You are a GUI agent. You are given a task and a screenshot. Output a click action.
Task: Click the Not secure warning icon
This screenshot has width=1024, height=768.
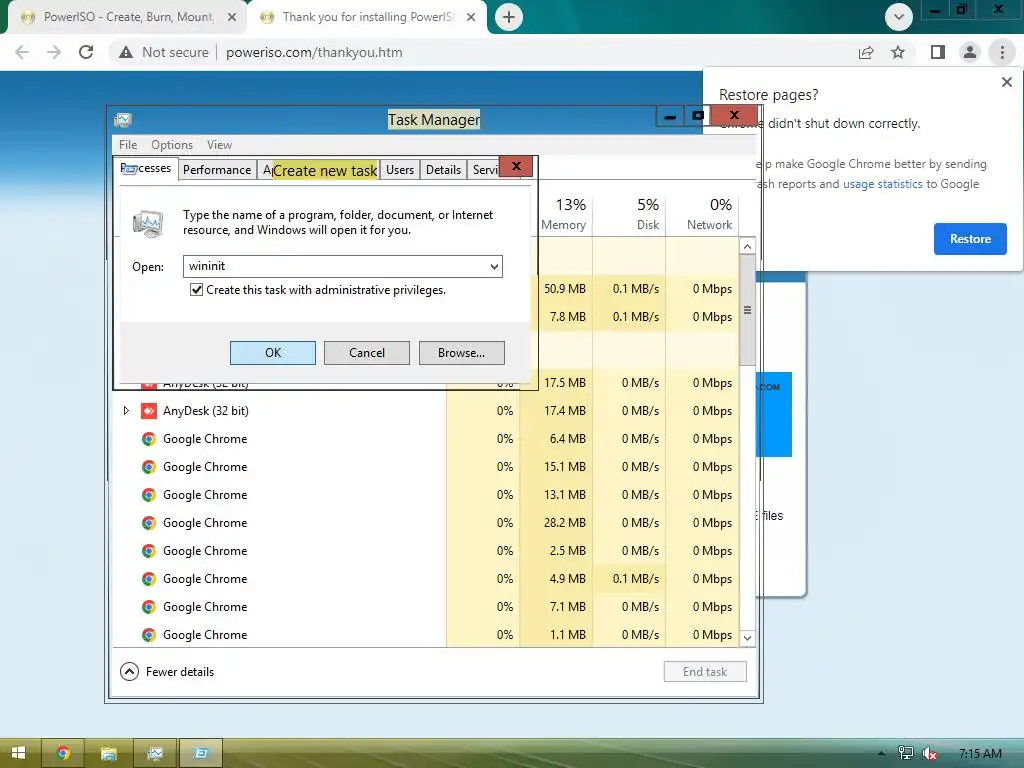click(126, 52)
